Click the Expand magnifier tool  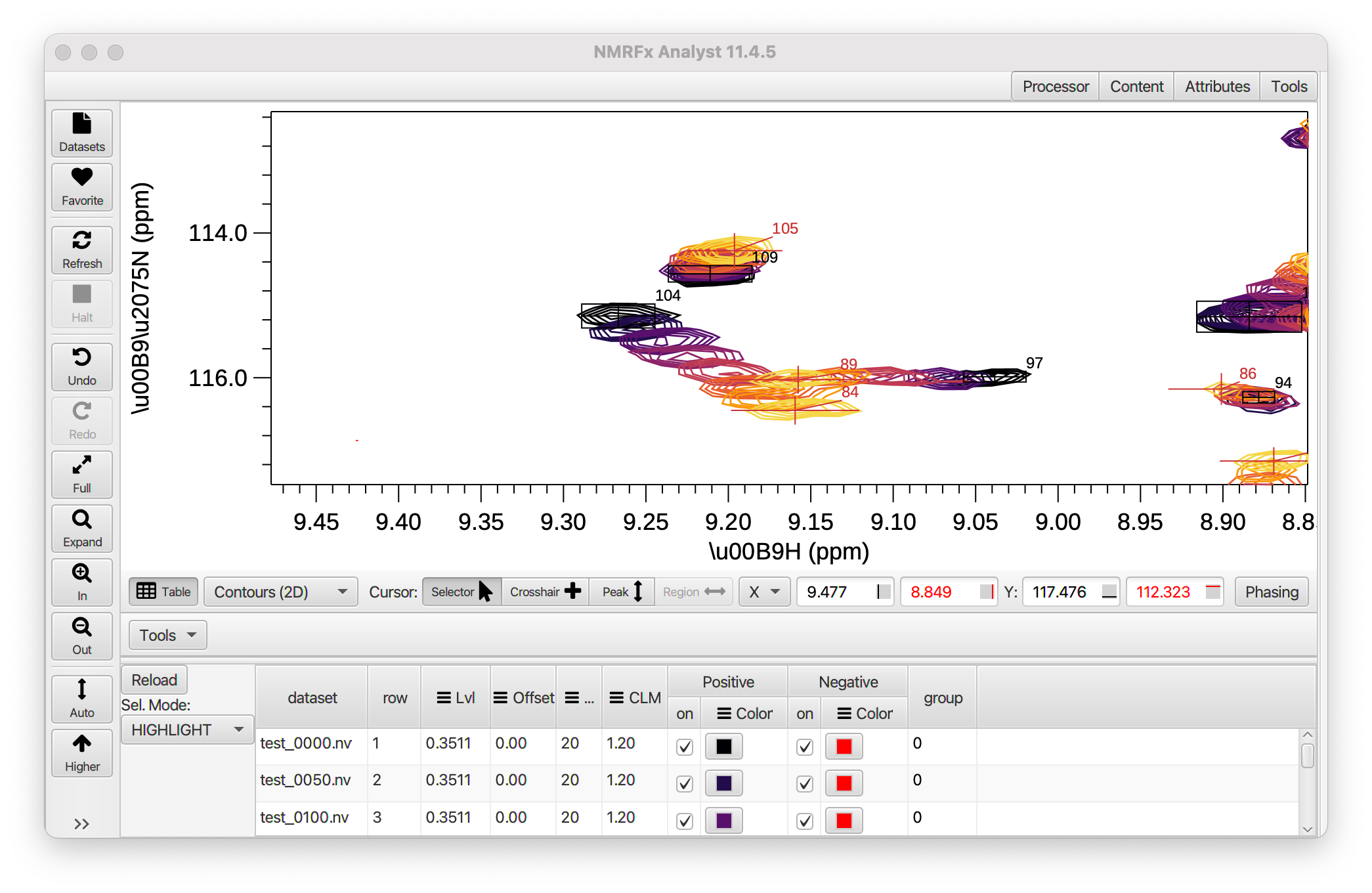pos(82,529)
